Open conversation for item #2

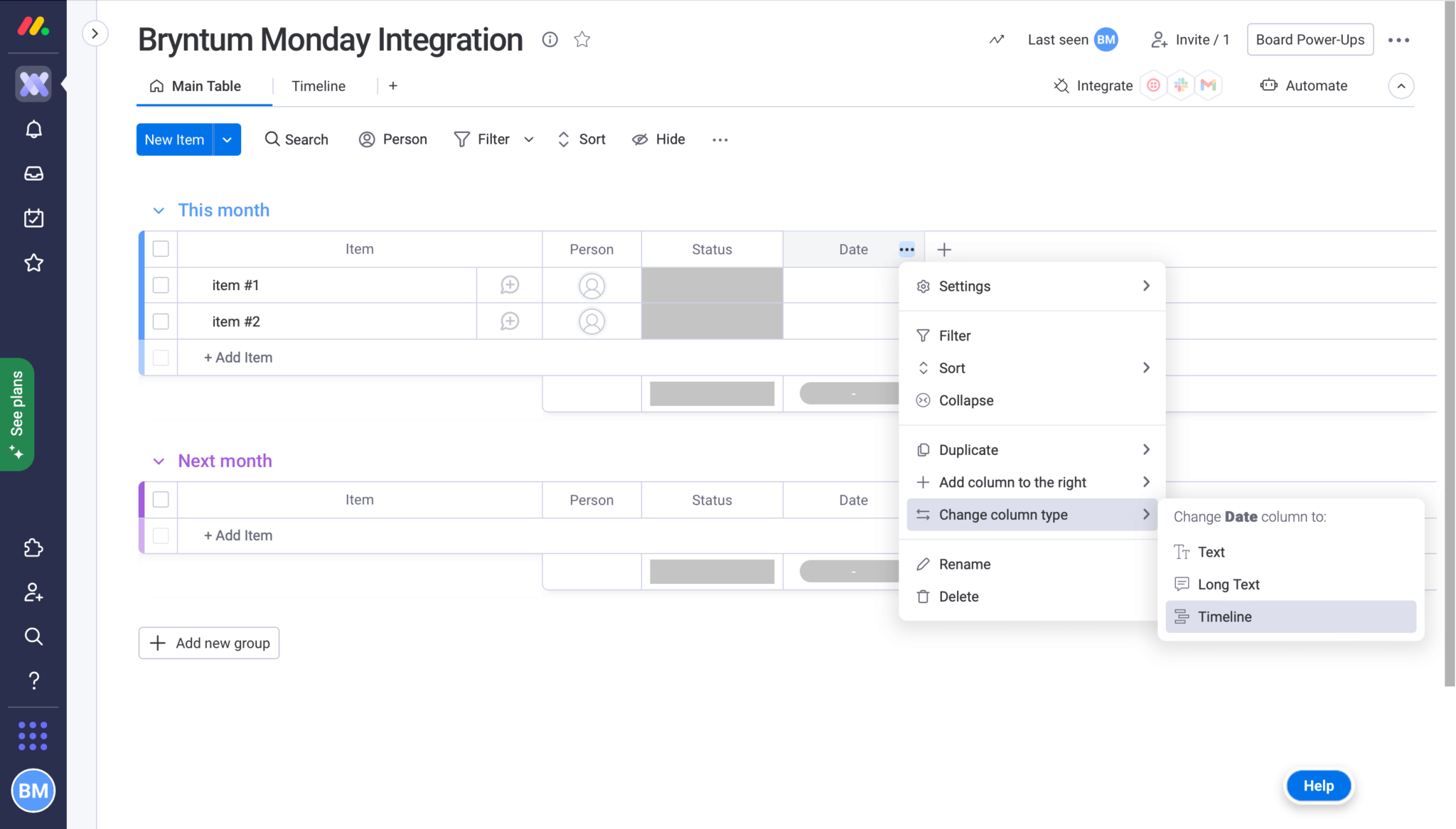tap(510, 321)
